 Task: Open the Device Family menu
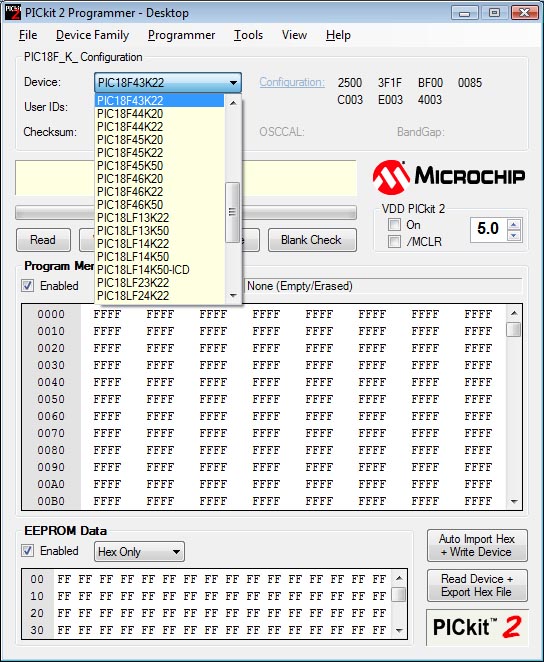coord(92,35)
